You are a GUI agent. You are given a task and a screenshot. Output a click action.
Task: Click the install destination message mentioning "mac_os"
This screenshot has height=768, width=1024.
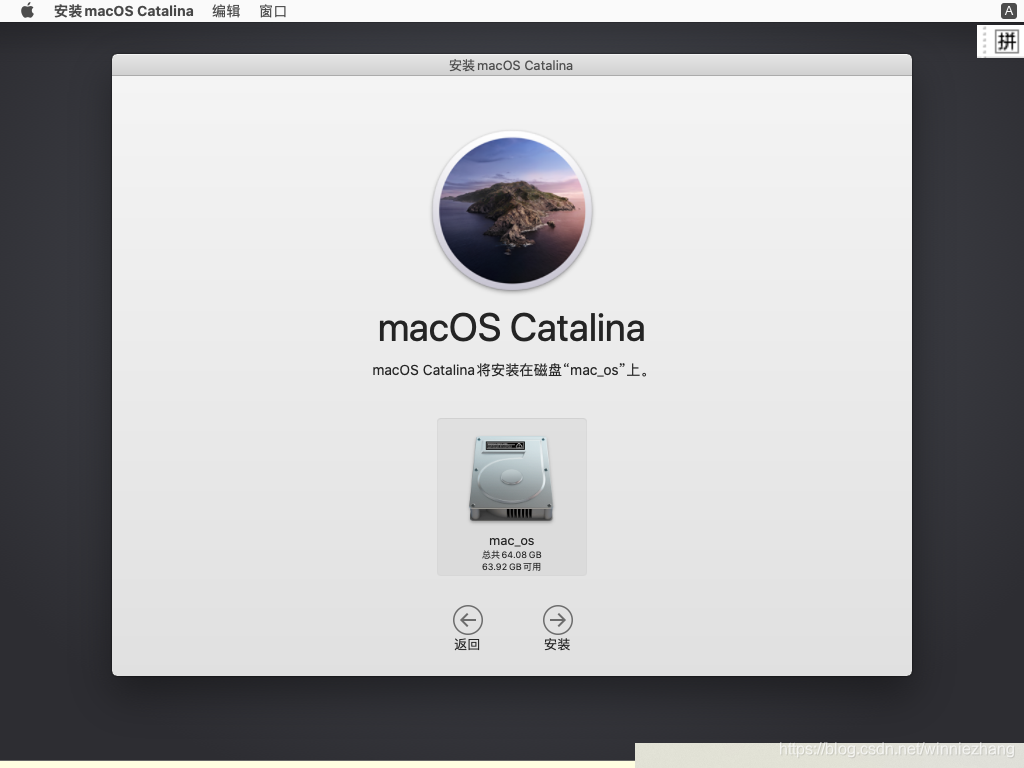point(511,370)
